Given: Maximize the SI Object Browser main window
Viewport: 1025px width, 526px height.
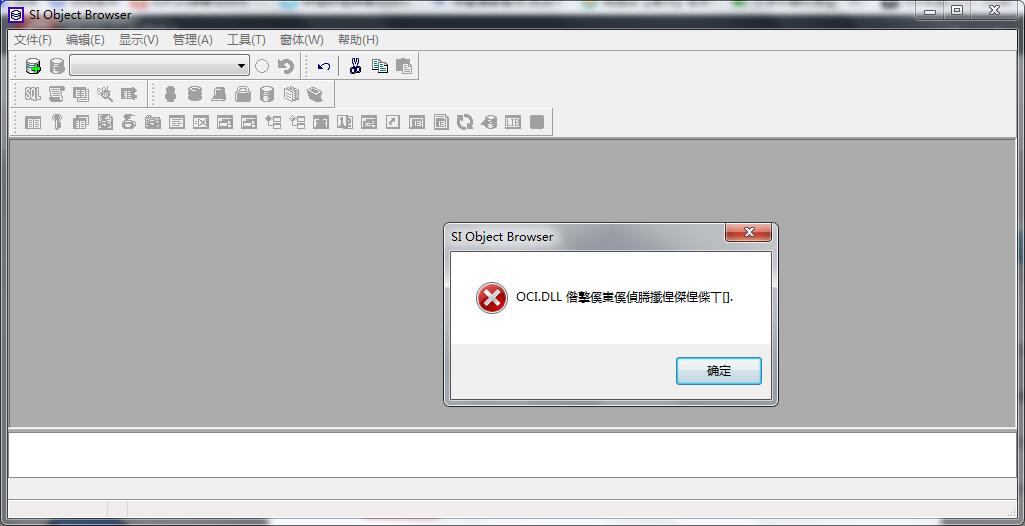Looking at the screenshot, I should tap(957, 10).
